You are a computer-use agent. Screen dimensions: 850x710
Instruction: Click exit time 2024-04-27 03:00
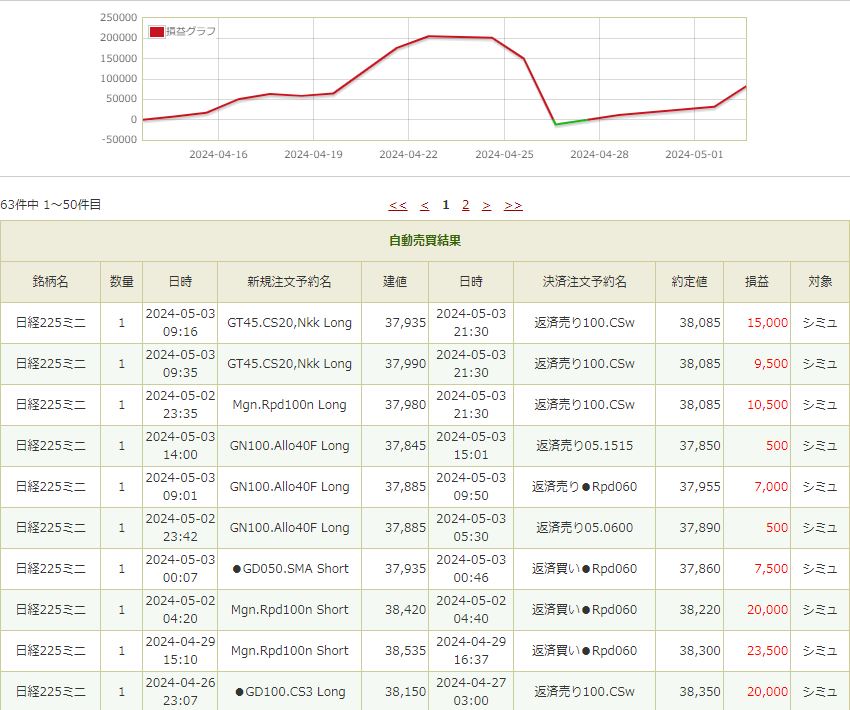(471, 692)
